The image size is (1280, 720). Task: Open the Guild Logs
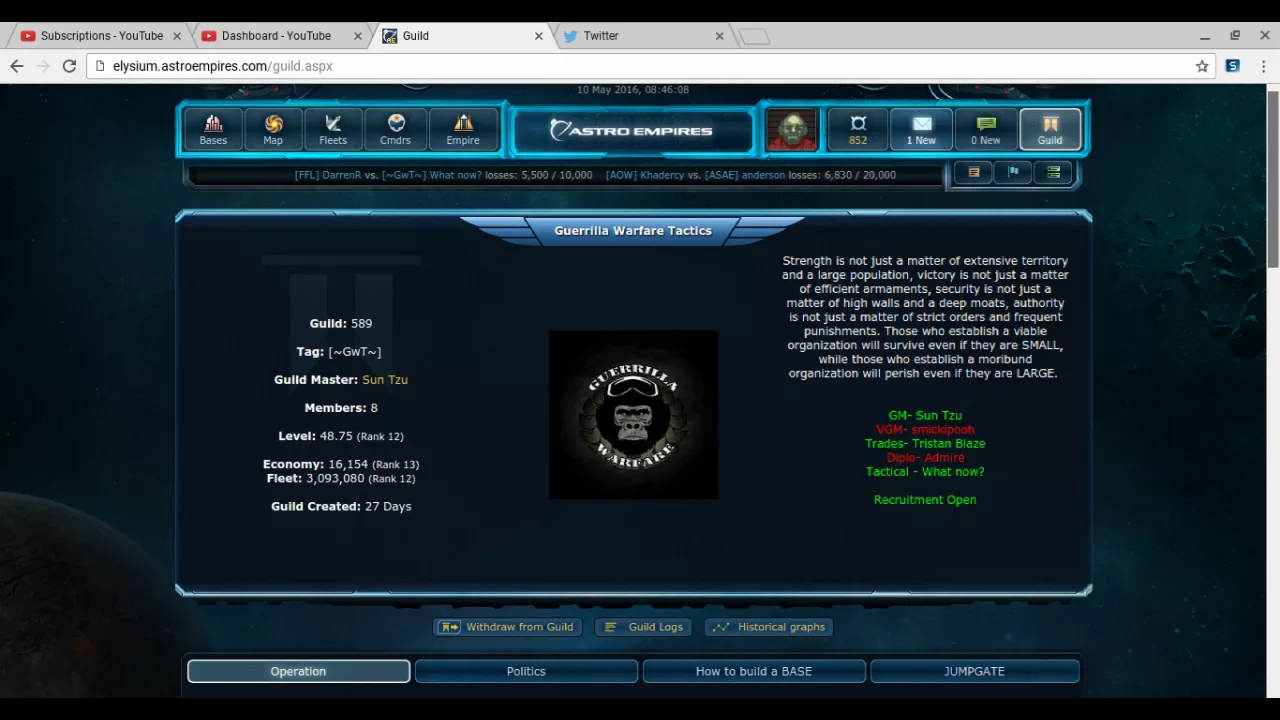pyautogui.click(x=644, y=627)
